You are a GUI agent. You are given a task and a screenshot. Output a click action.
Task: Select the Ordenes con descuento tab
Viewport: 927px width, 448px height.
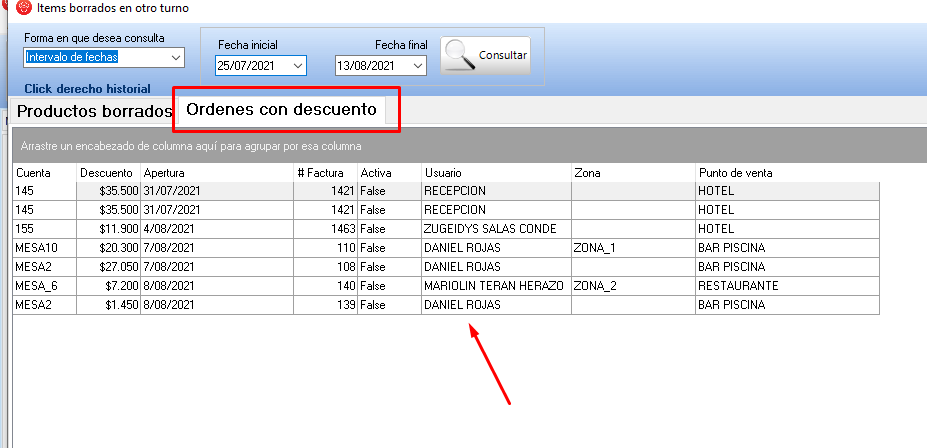click(282, 109)
